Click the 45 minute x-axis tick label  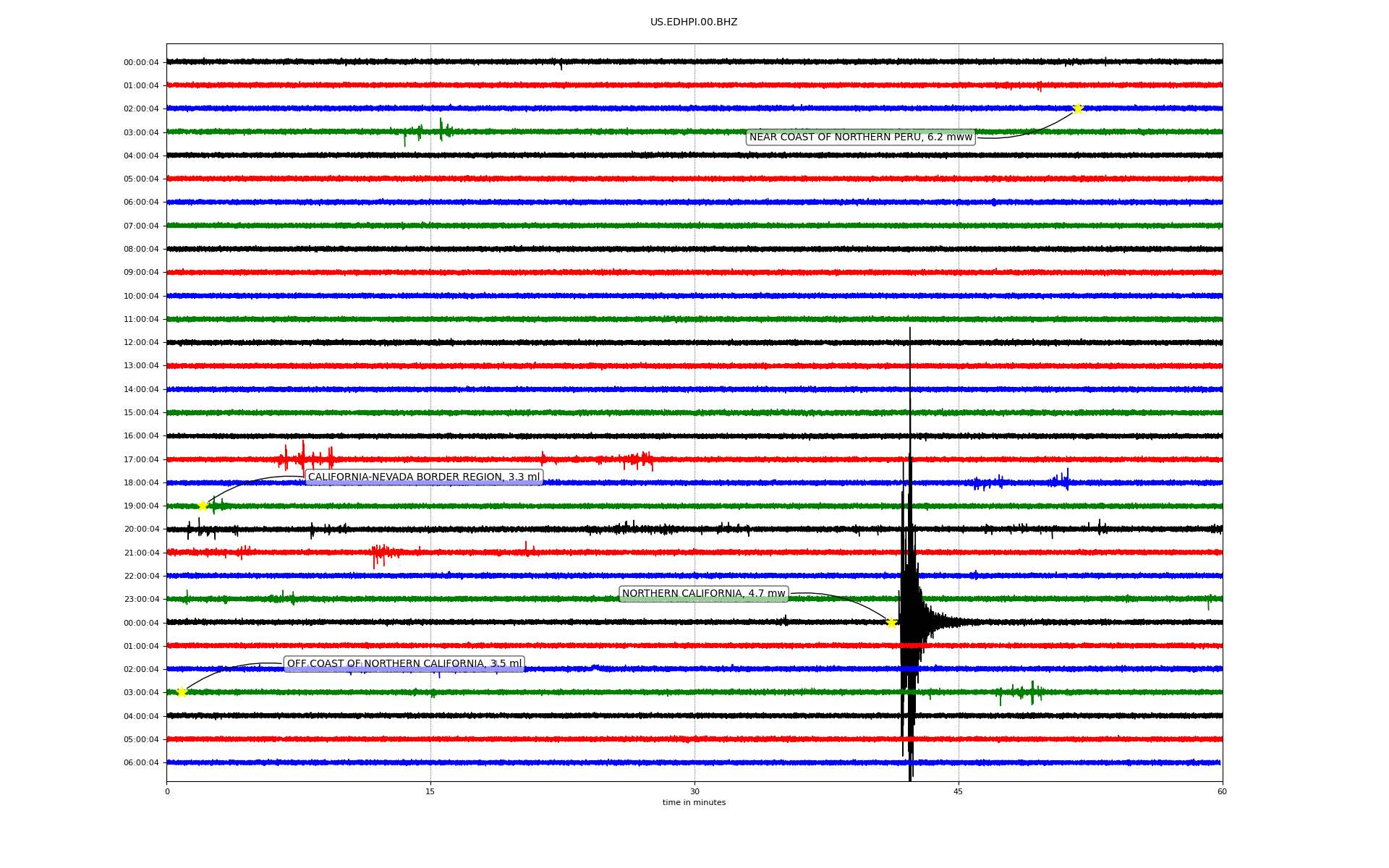click(x=959, y=792)
